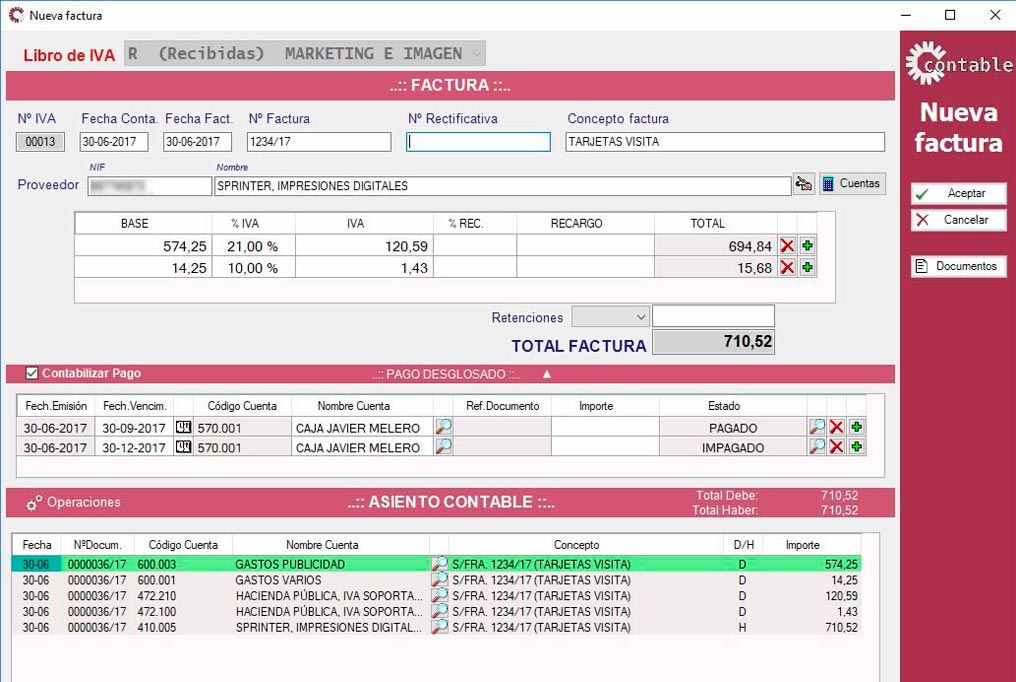Click the Nº IVA 00013 field
The image size is (1016, 682).
pyautogui.click(x=40, y=142)
